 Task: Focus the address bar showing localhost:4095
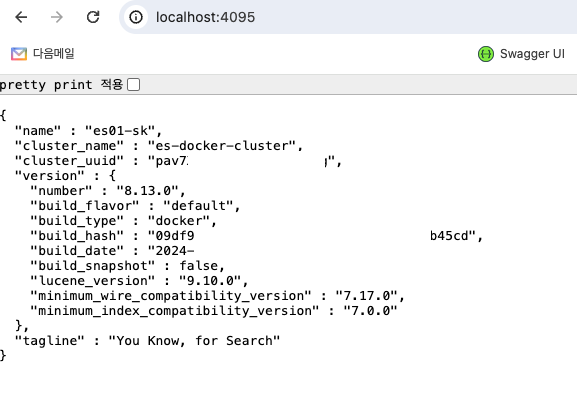pyautogui.click(x=348, y=17)
